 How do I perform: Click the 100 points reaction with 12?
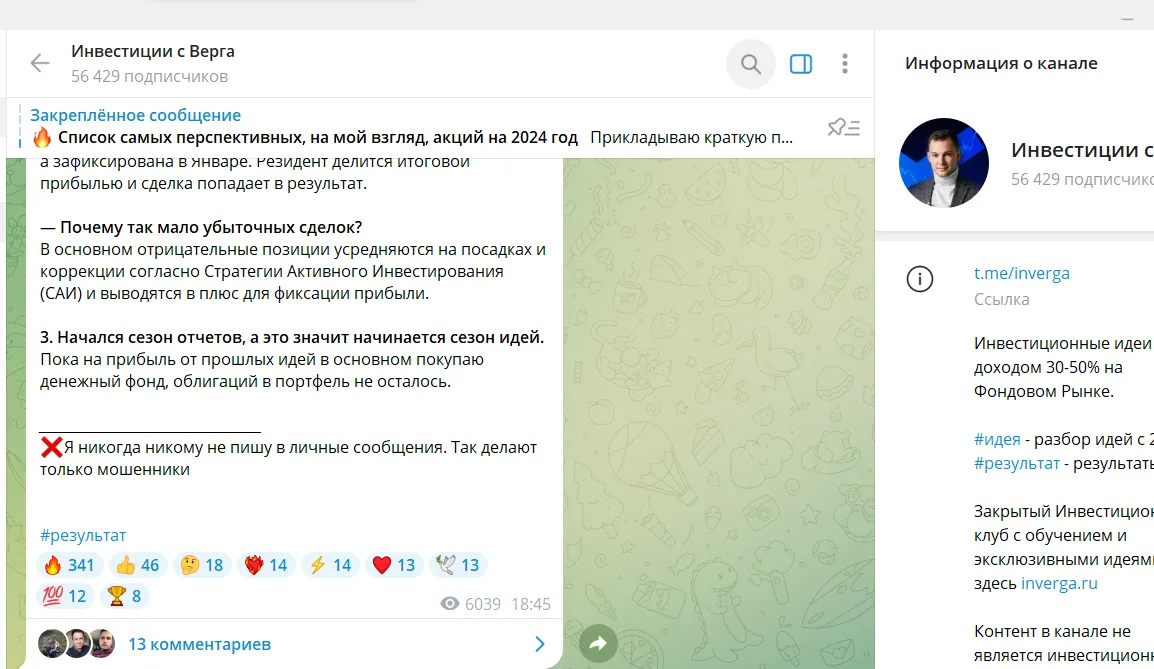tap(65, 596)
